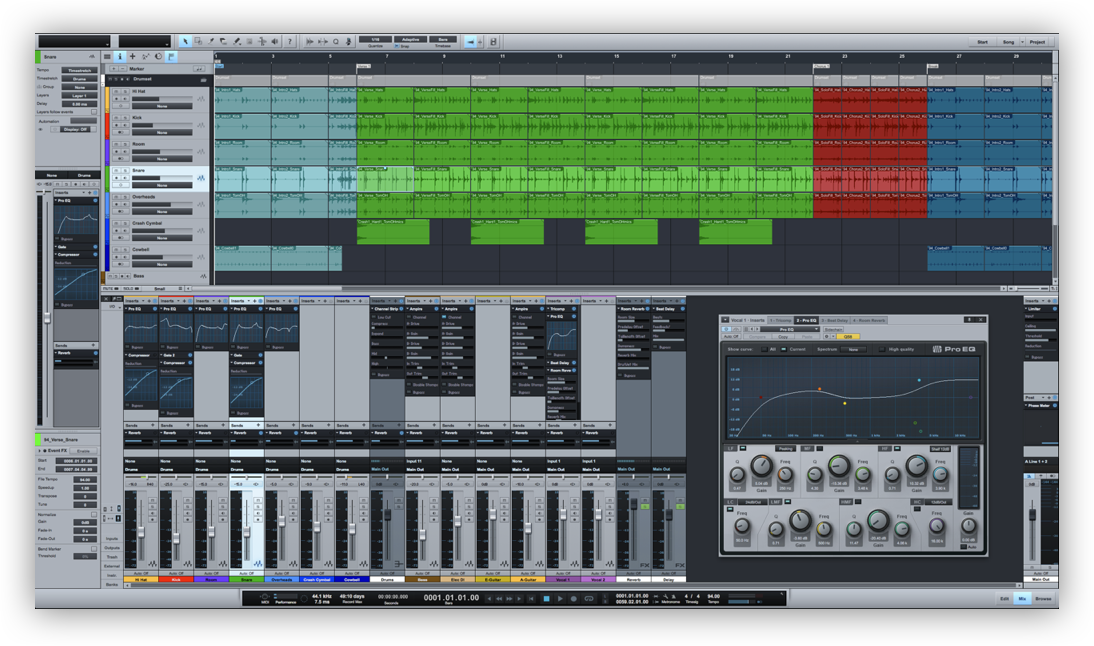
Task: Open the Group None dropdown in the inspector
Action: pos(80,87)
